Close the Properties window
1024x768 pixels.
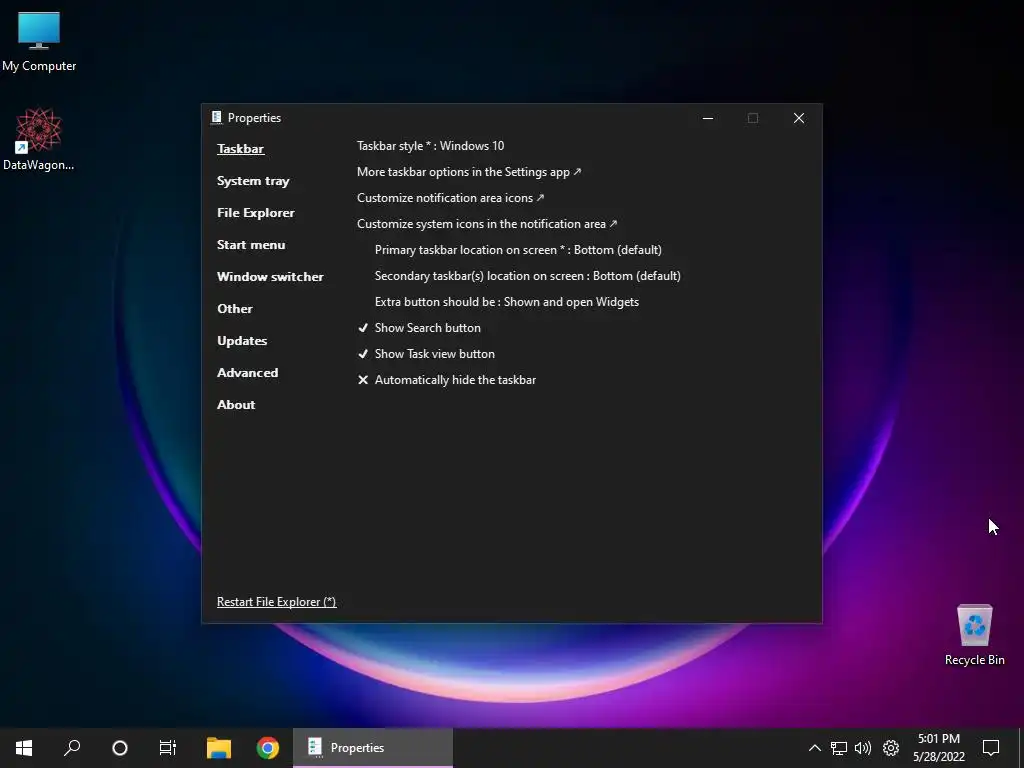[799, 118]
